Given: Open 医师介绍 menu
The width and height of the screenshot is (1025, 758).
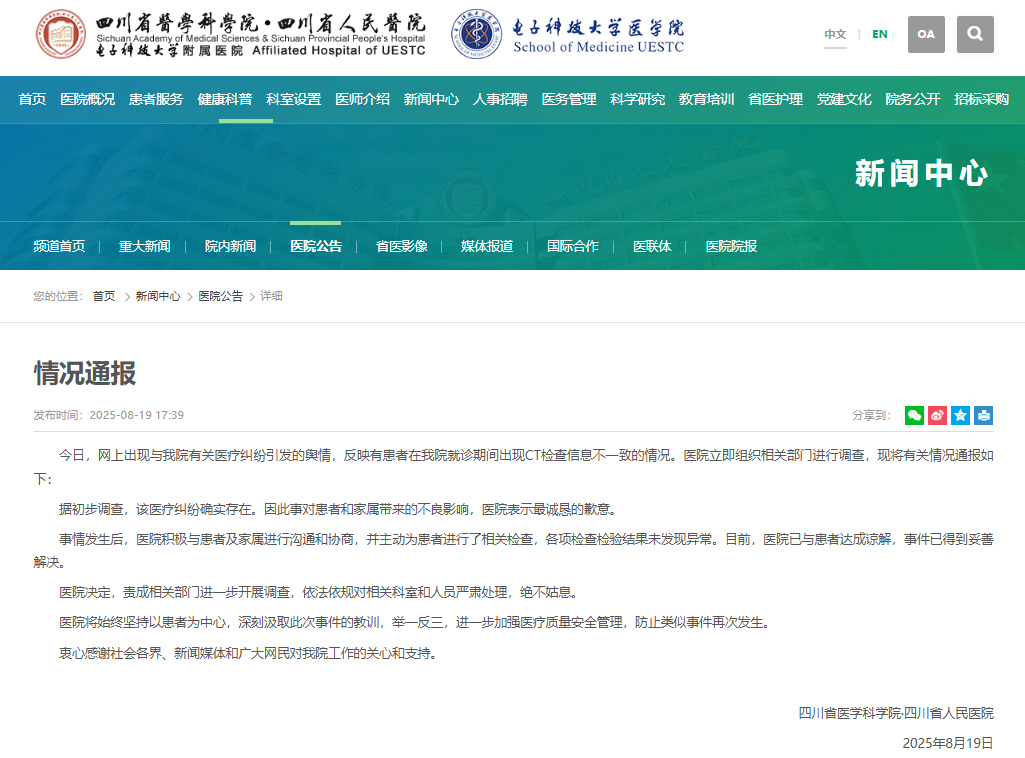Looking at the screenshot, I should tap(363, 99).
